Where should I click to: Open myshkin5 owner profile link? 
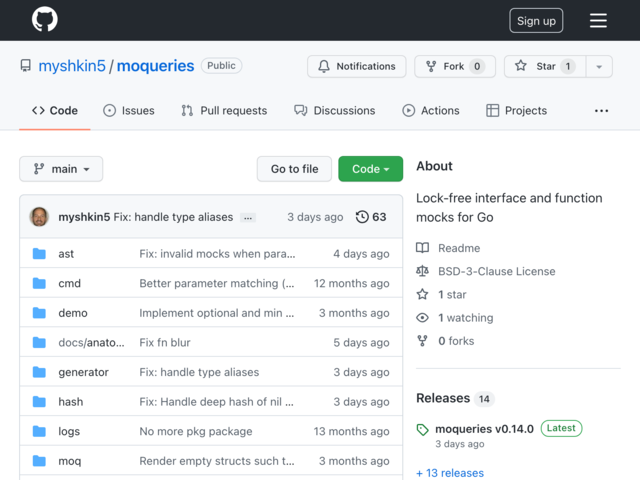[72, 66]
